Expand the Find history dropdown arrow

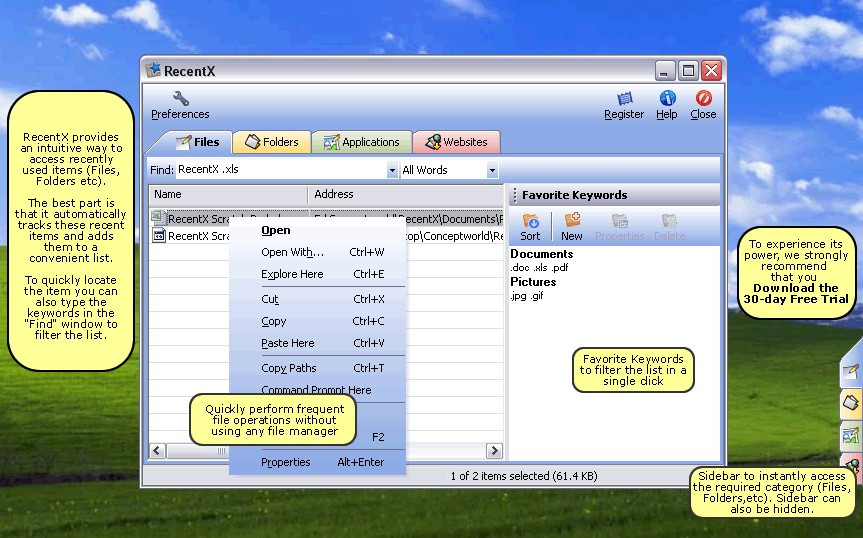pos(391,170)
